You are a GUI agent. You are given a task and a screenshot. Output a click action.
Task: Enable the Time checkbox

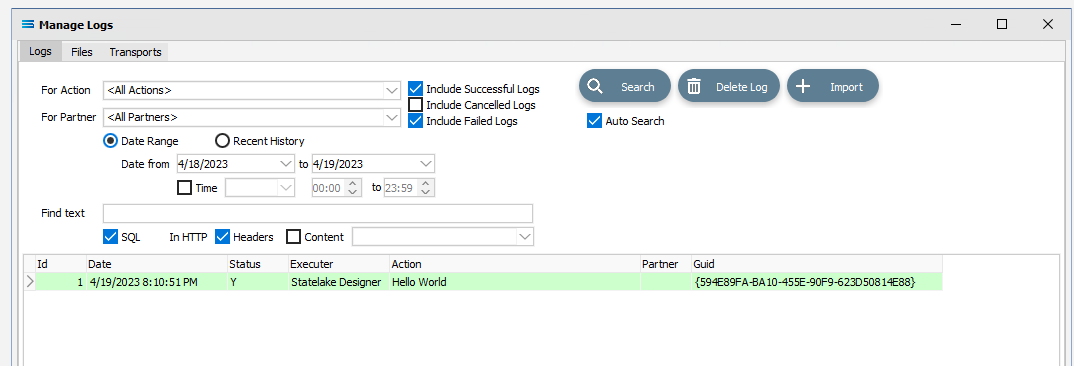pyautogui.click(x=184, y=187)
